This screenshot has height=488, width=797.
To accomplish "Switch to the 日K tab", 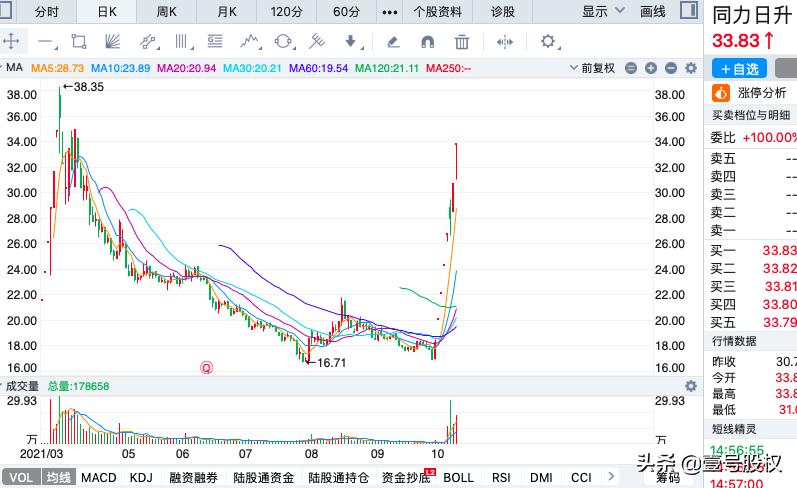I will 107,12.
